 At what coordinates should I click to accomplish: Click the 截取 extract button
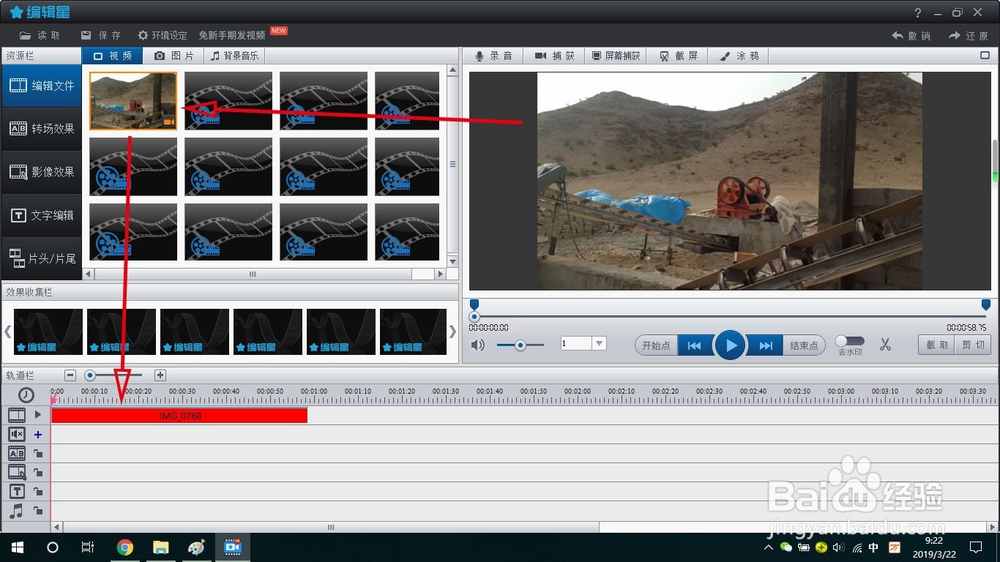pyautogui.click(x=937, y=345)
